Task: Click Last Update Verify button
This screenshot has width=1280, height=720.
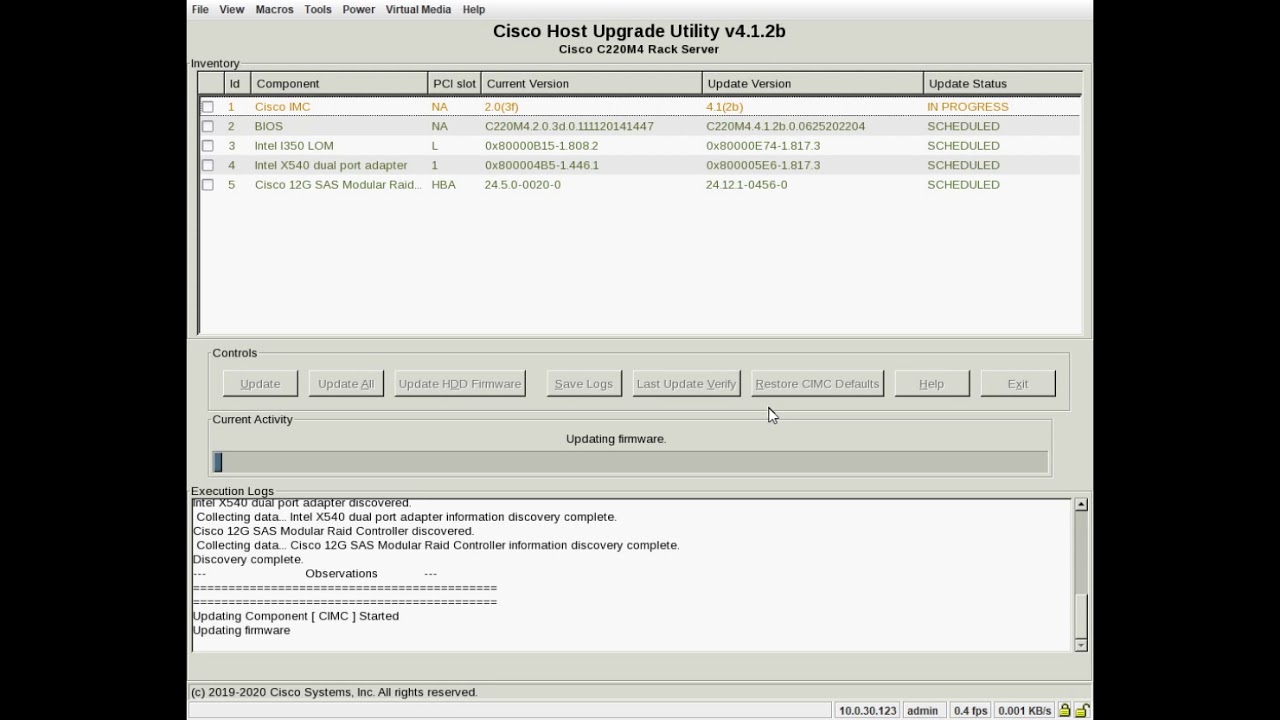Action: tap(686, 384)
